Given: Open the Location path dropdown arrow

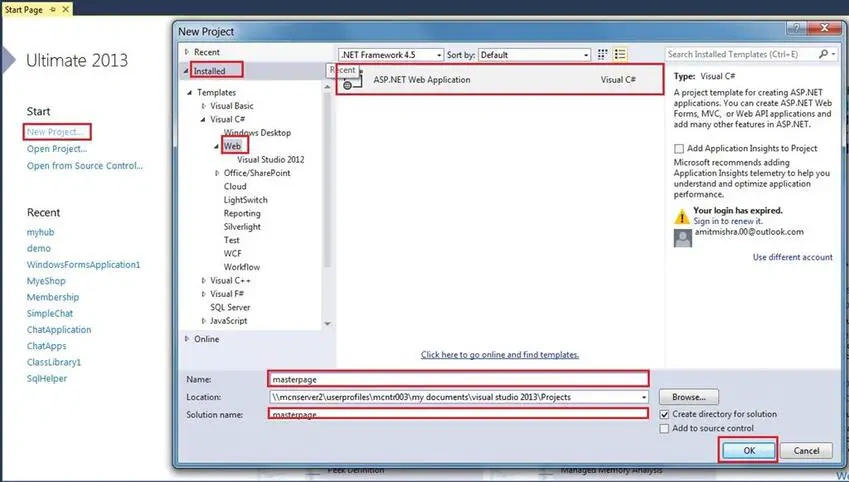Looking at the screenshot, I should (x=643, y=397).
